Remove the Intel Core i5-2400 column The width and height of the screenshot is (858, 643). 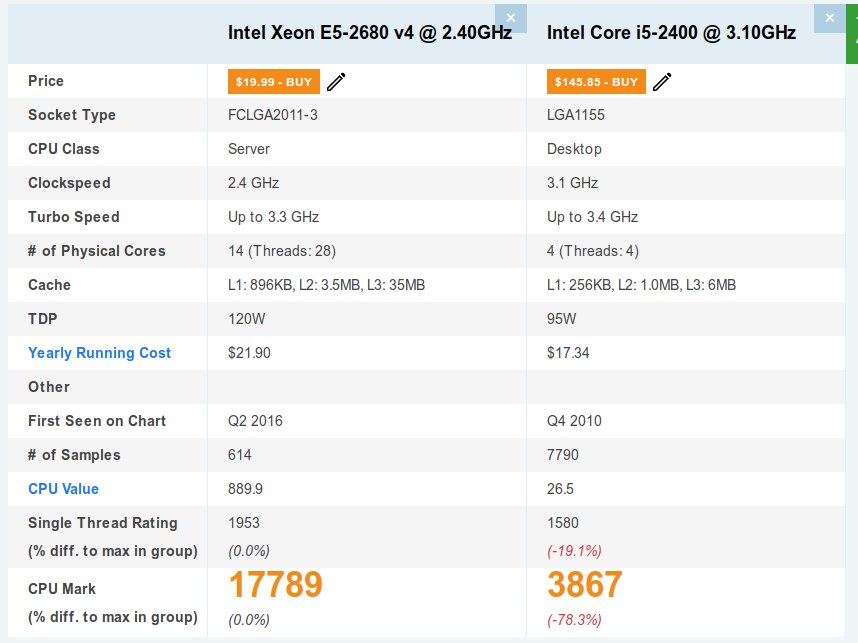(829, 18)
